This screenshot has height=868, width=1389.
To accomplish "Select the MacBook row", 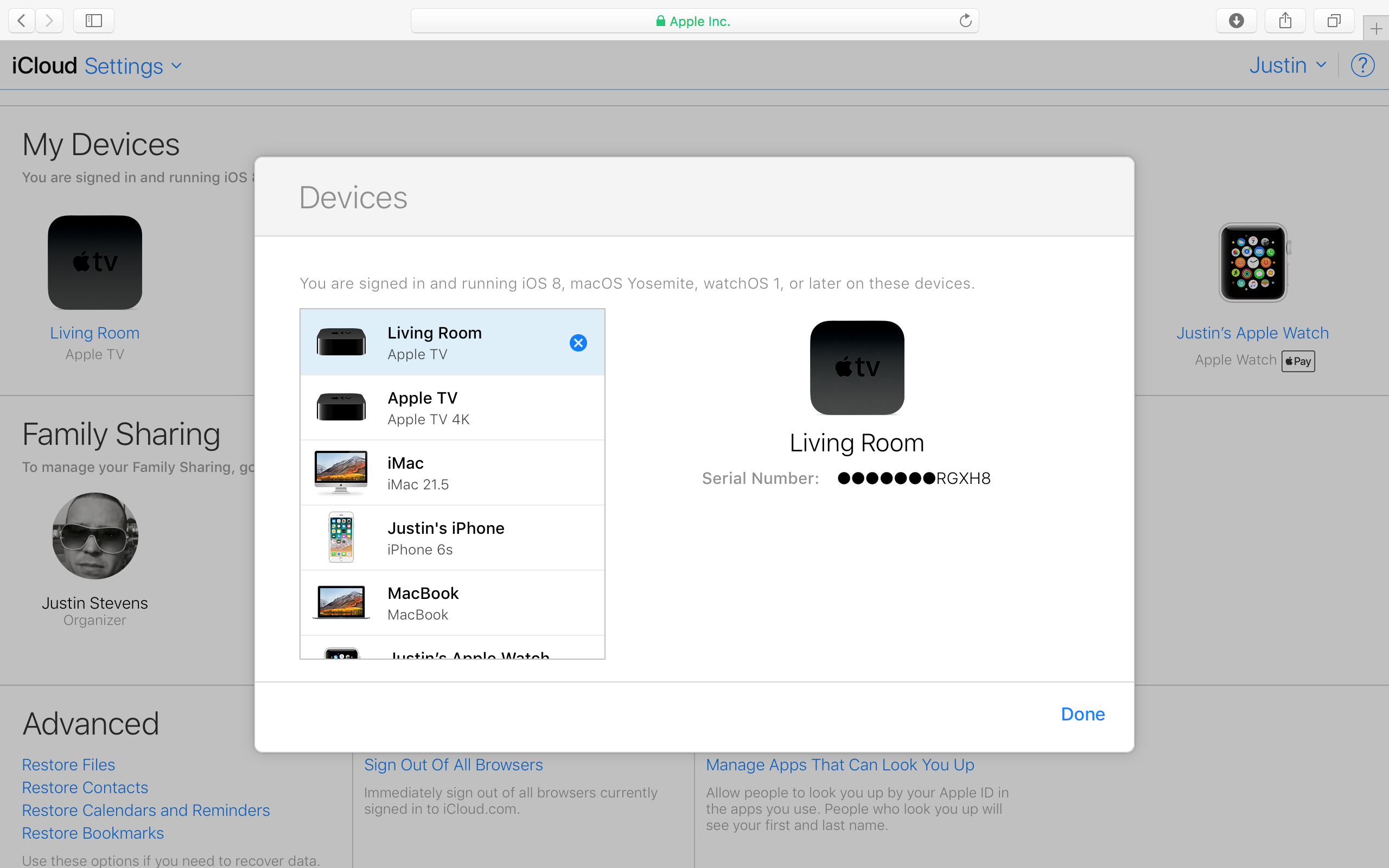I will [x=453, y=603].
